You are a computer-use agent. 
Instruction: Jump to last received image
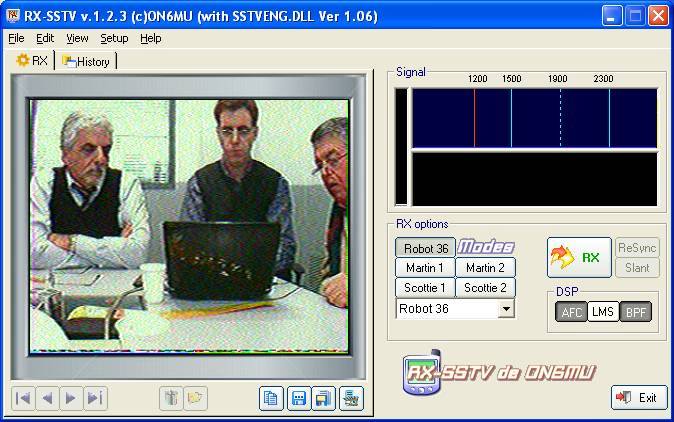coord(95,398)
